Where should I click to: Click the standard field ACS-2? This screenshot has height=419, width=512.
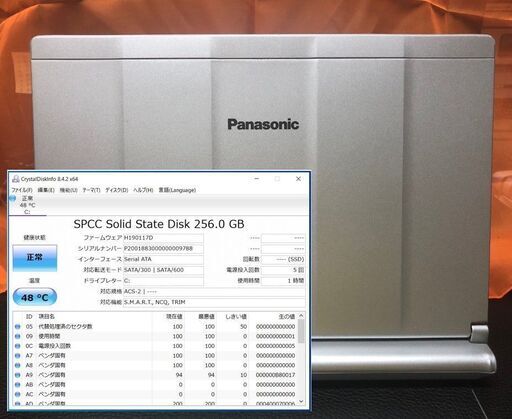(x=214, y=291)
